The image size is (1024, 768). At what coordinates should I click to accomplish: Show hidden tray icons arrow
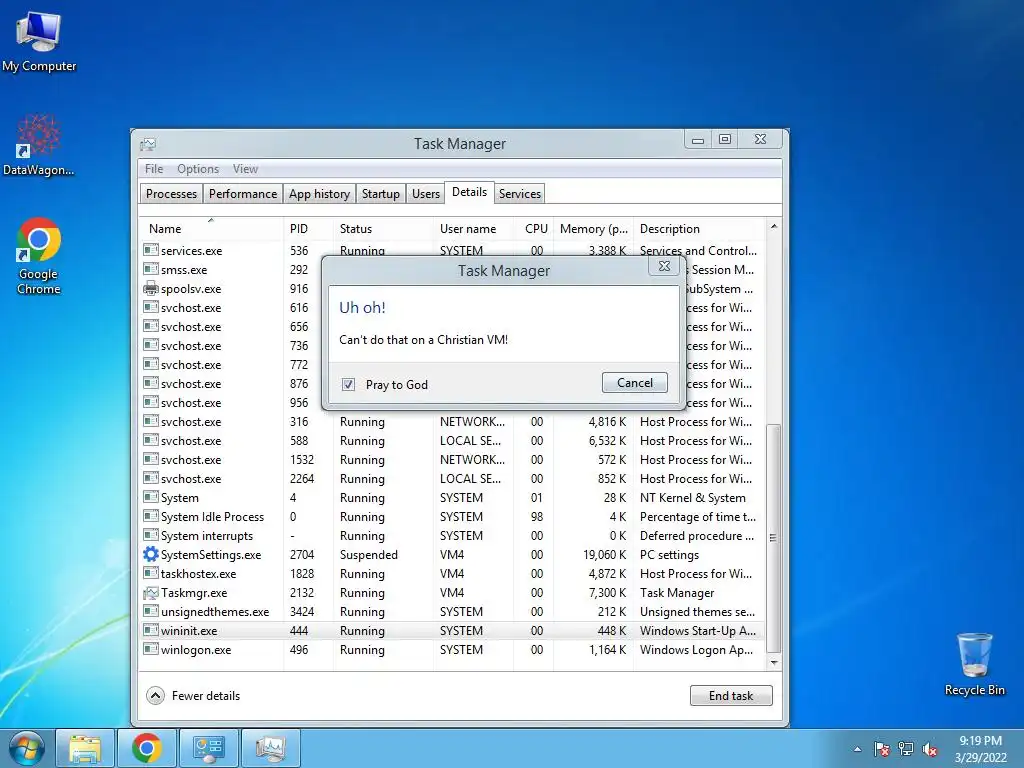click(857, 750)
